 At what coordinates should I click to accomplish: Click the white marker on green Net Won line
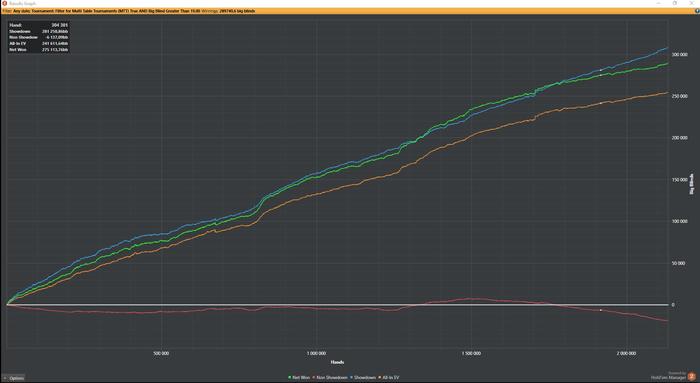(601, 75)
